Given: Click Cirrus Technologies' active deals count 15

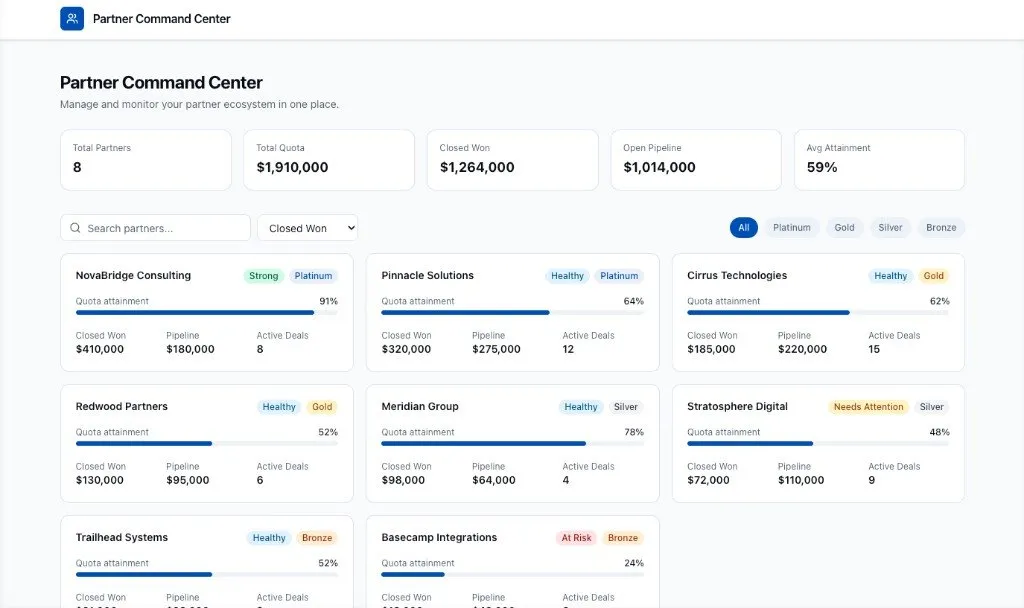Looking at the screenshot, I should 874,349.
